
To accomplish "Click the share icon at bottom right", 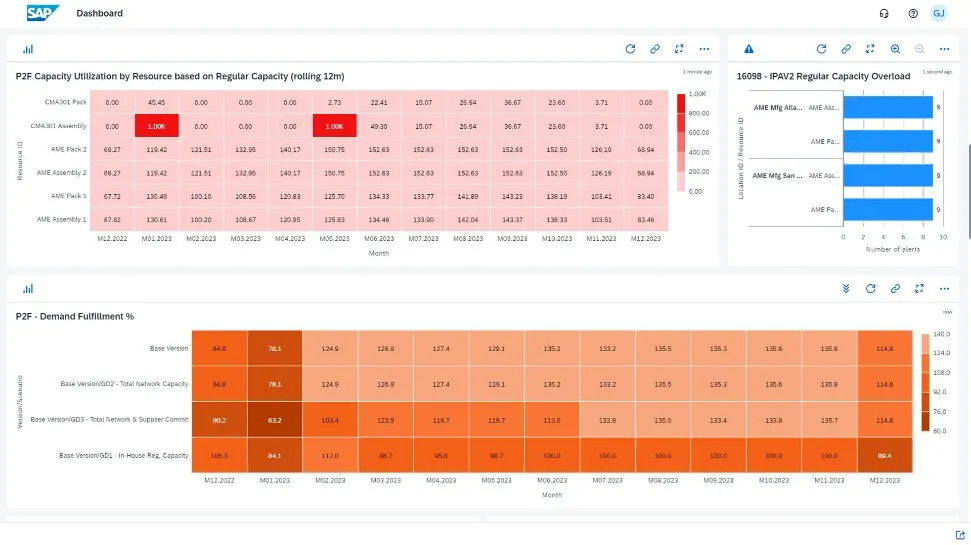I will coord(960,535).
